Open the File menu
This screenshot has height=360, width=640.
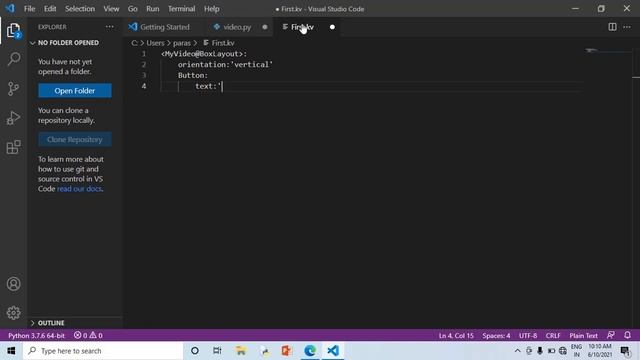(x=29, y=9)
